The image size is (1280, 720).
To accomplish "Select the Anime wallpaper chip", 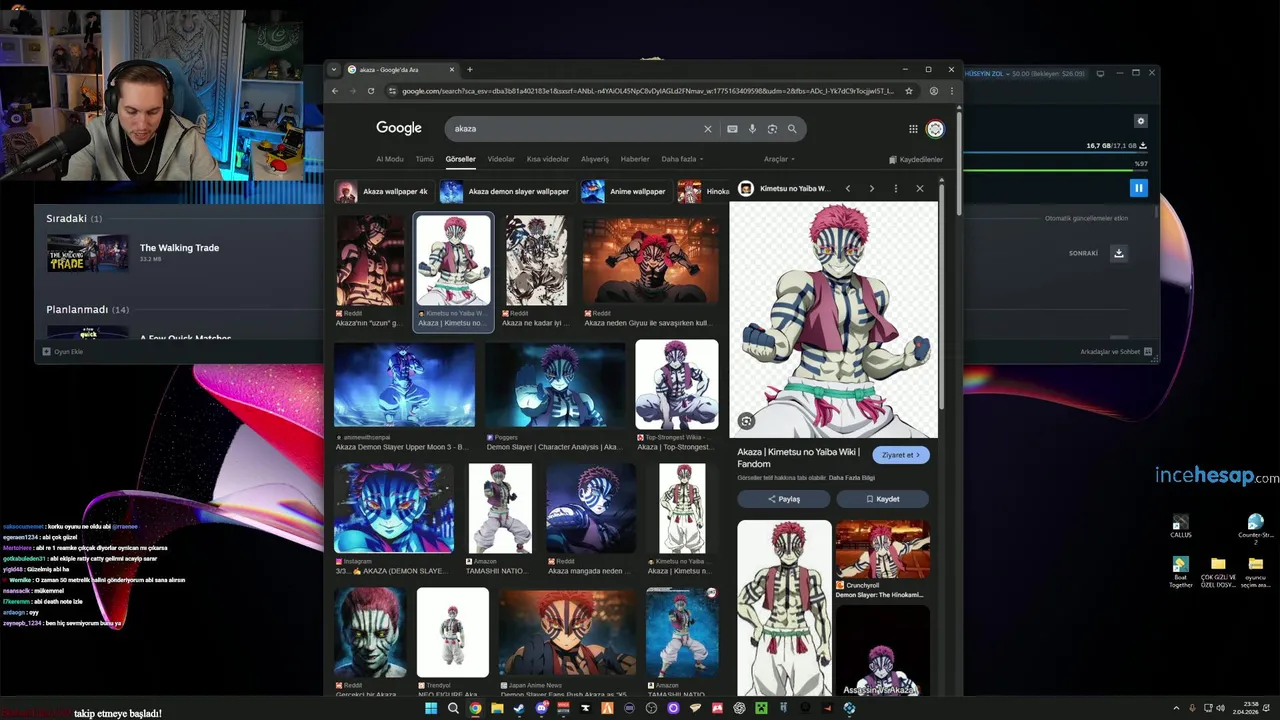I will (625, 191).
